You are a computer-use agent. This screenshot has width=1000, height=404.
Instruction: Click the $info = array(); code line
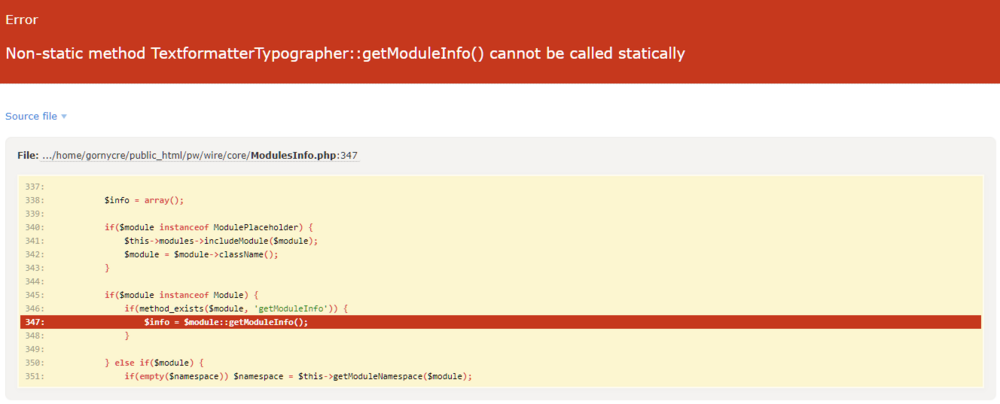144,200
